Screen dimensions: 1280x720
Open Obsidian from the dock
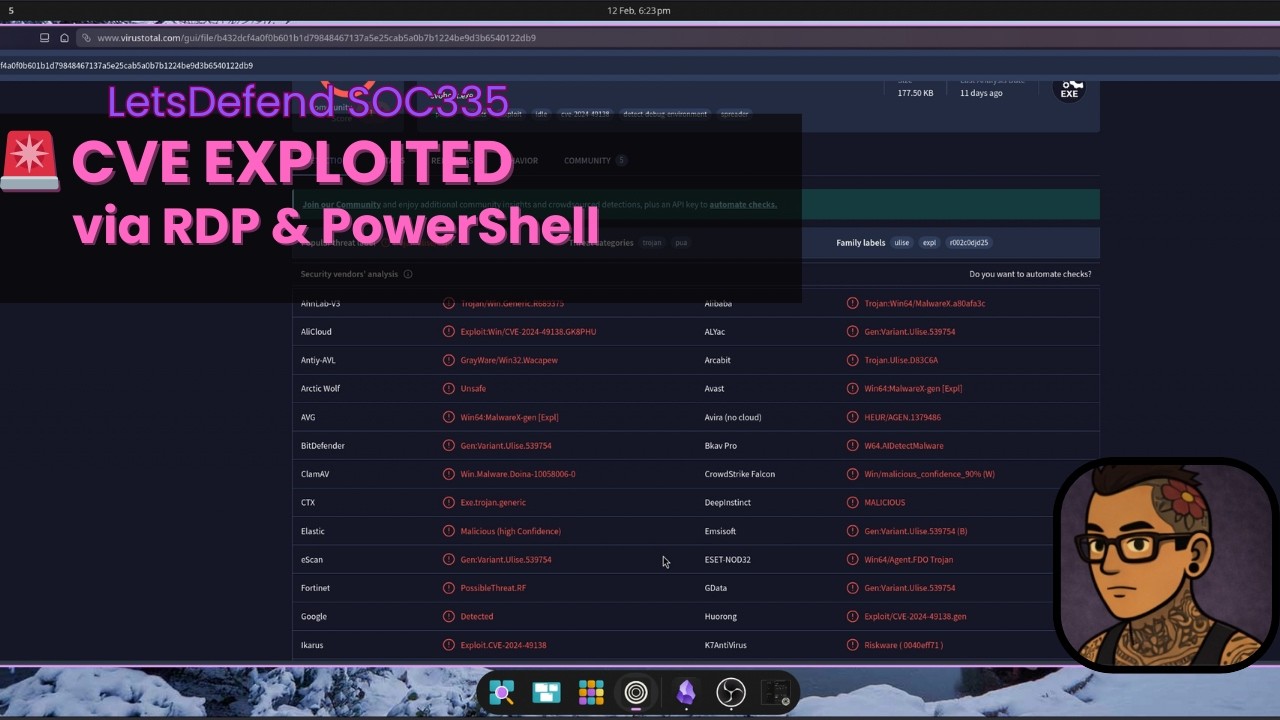[686, 692]
